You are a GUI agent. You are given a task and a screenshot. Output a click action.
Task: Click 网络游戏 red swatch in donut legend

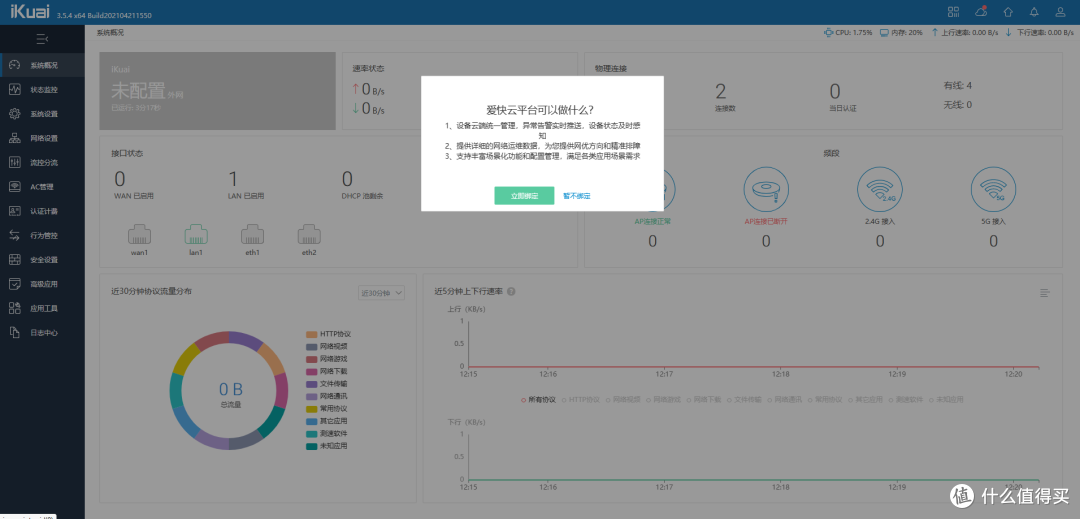pos(311,359)
